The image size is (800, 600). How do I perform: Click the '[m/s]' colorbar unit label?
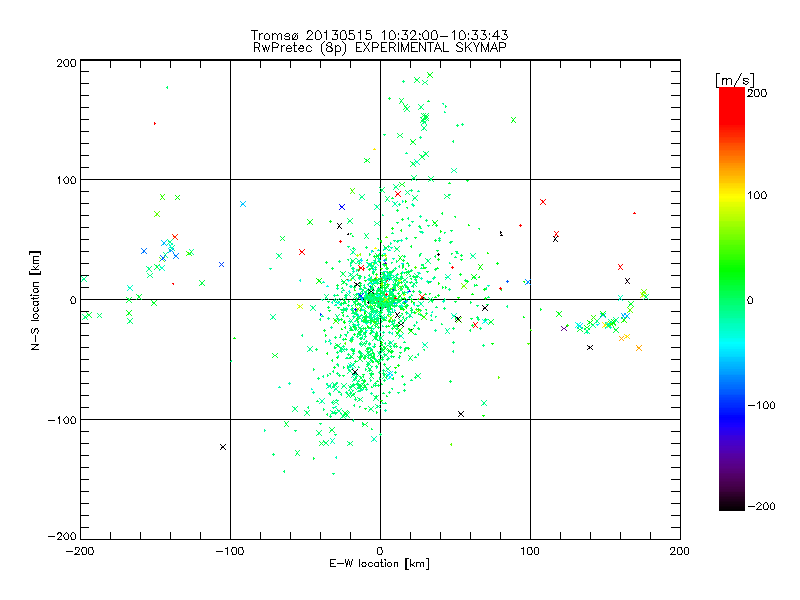pyautogui.click(x=735, y=80)
